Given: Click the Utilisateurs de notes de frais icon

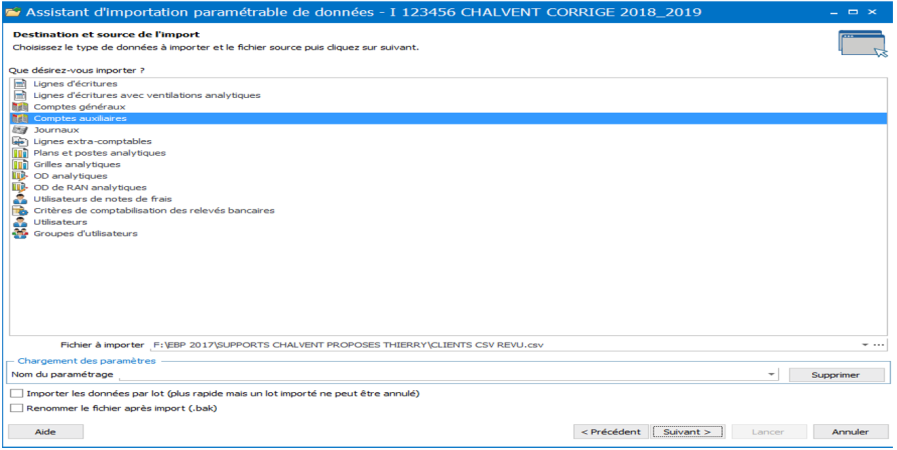Looking at the screenshot, I should pyautogui.click(x=20, y=199).
